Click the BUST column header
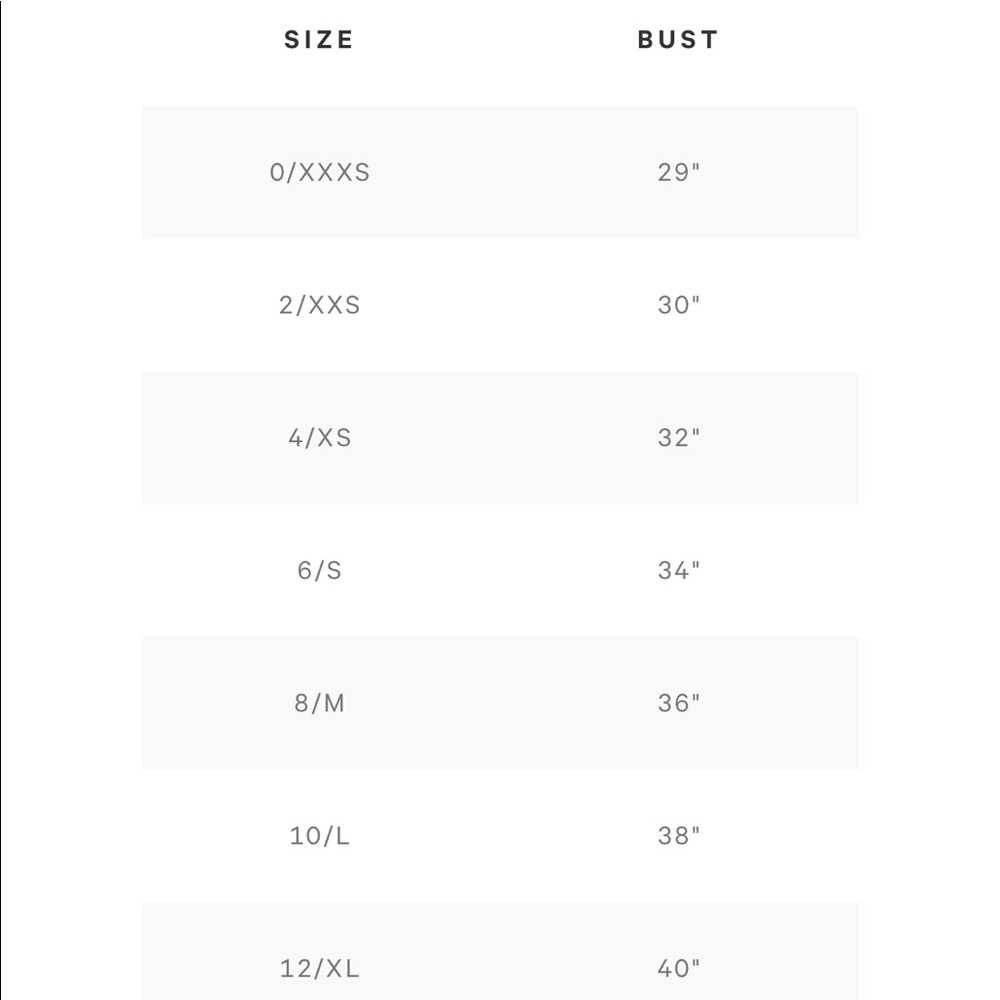 (679, 40)
